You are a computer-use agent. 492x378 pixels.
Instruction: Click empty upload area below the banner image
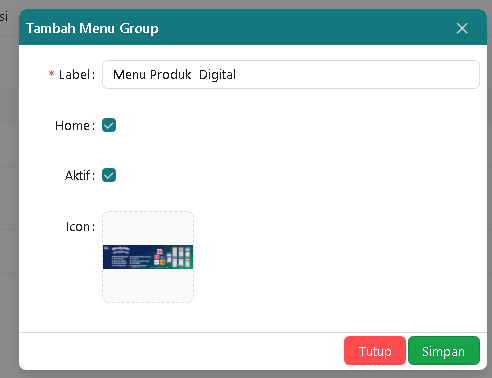148,285
